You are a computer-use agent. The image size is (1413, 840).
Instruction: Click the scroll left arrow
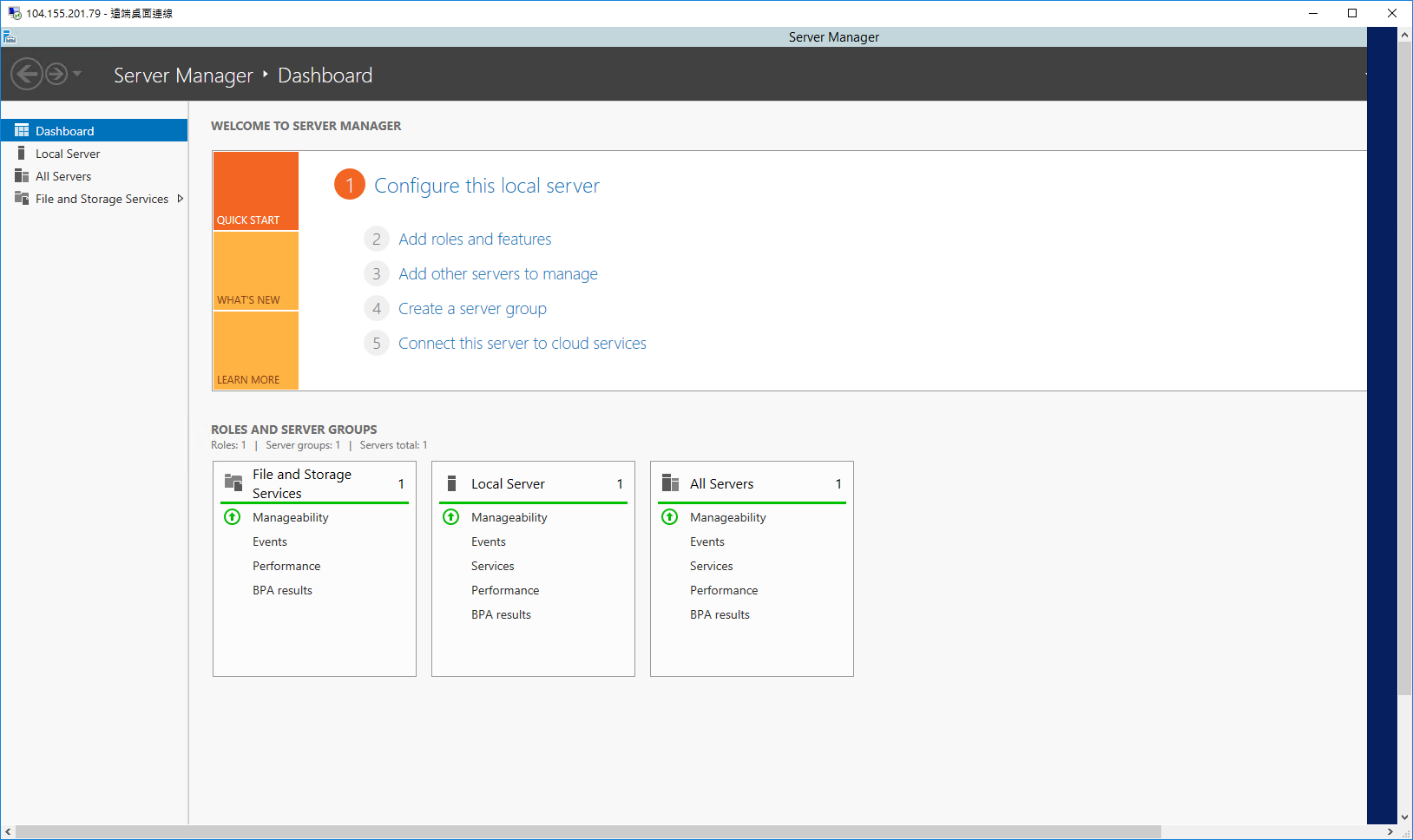coord(8,832)
